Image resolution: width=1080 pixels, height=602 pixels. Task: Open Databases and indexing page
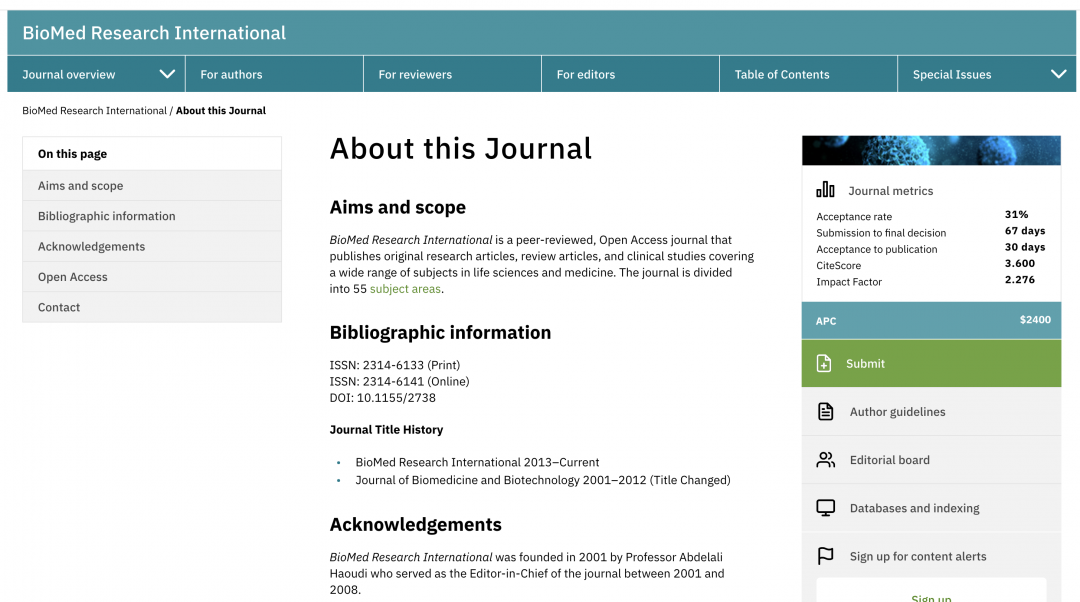[x=931, y=508]
